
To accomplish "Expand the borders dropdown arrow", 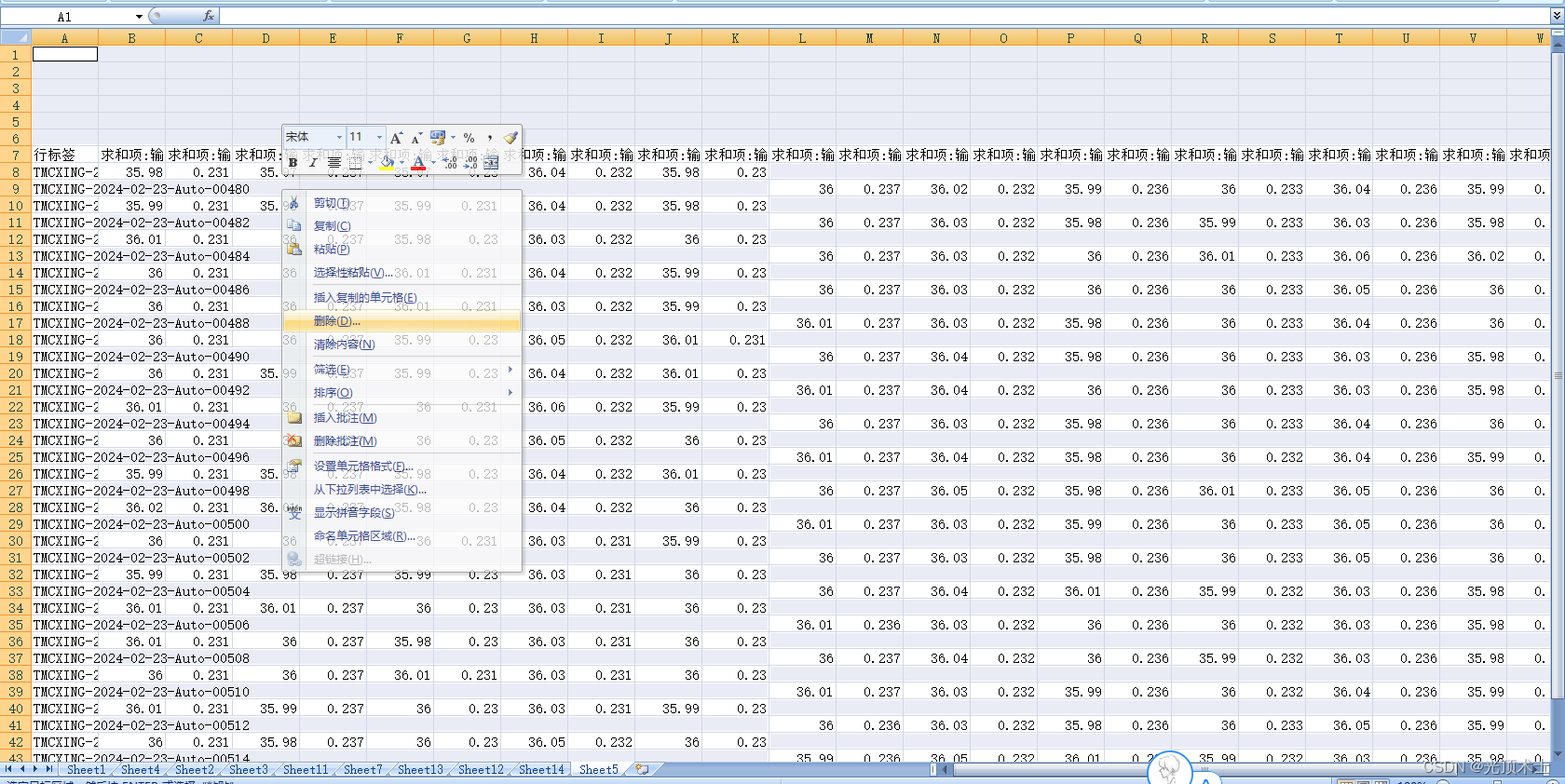I will 370,162.
